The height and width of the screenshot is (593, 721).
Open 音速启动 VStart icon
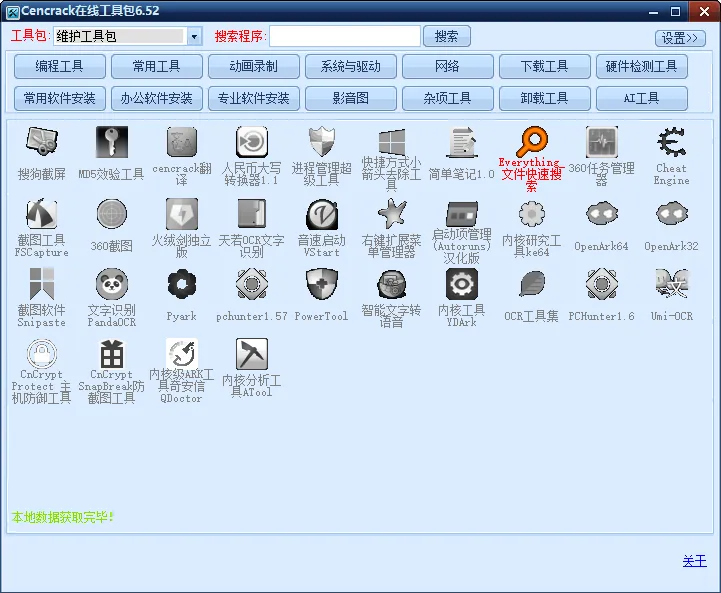(x=321, y=214)
